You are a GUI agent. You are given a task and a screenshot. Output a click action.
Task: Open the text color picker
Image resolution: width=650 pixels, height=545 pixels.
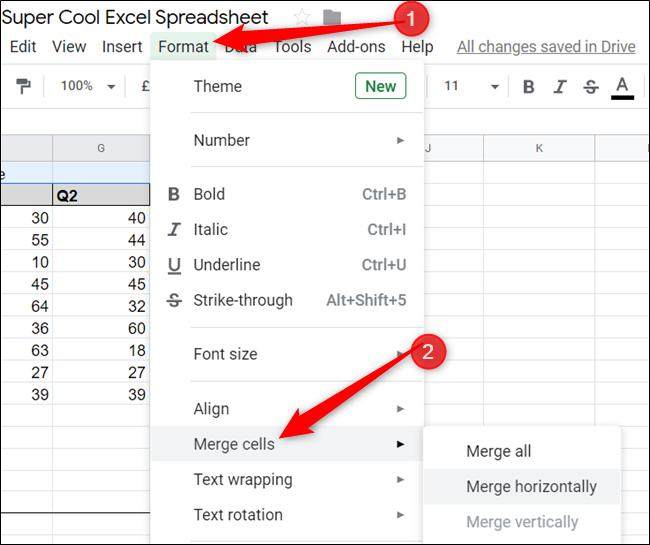click(x=622, y=87)
